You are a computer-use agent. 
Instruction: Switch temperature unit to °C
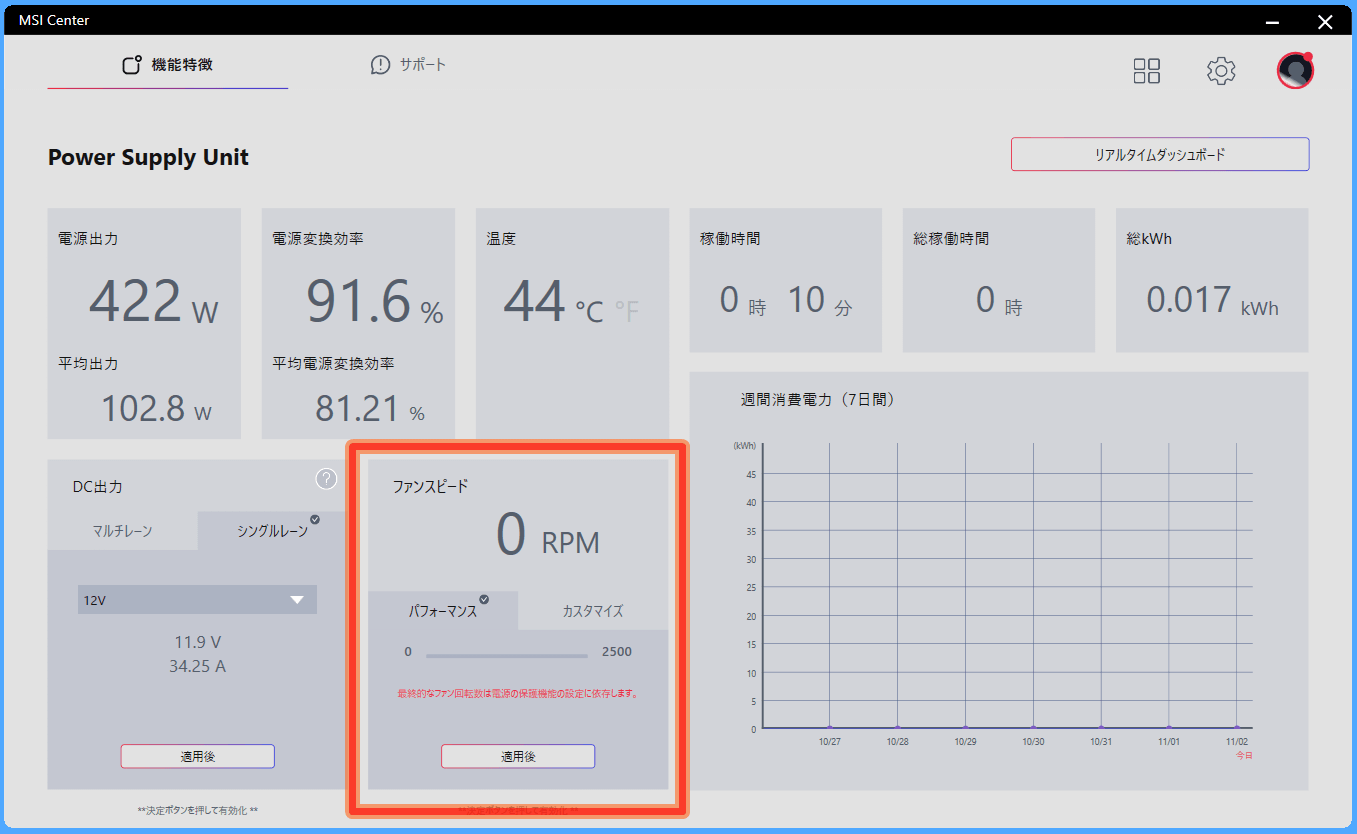coord(589,313)
